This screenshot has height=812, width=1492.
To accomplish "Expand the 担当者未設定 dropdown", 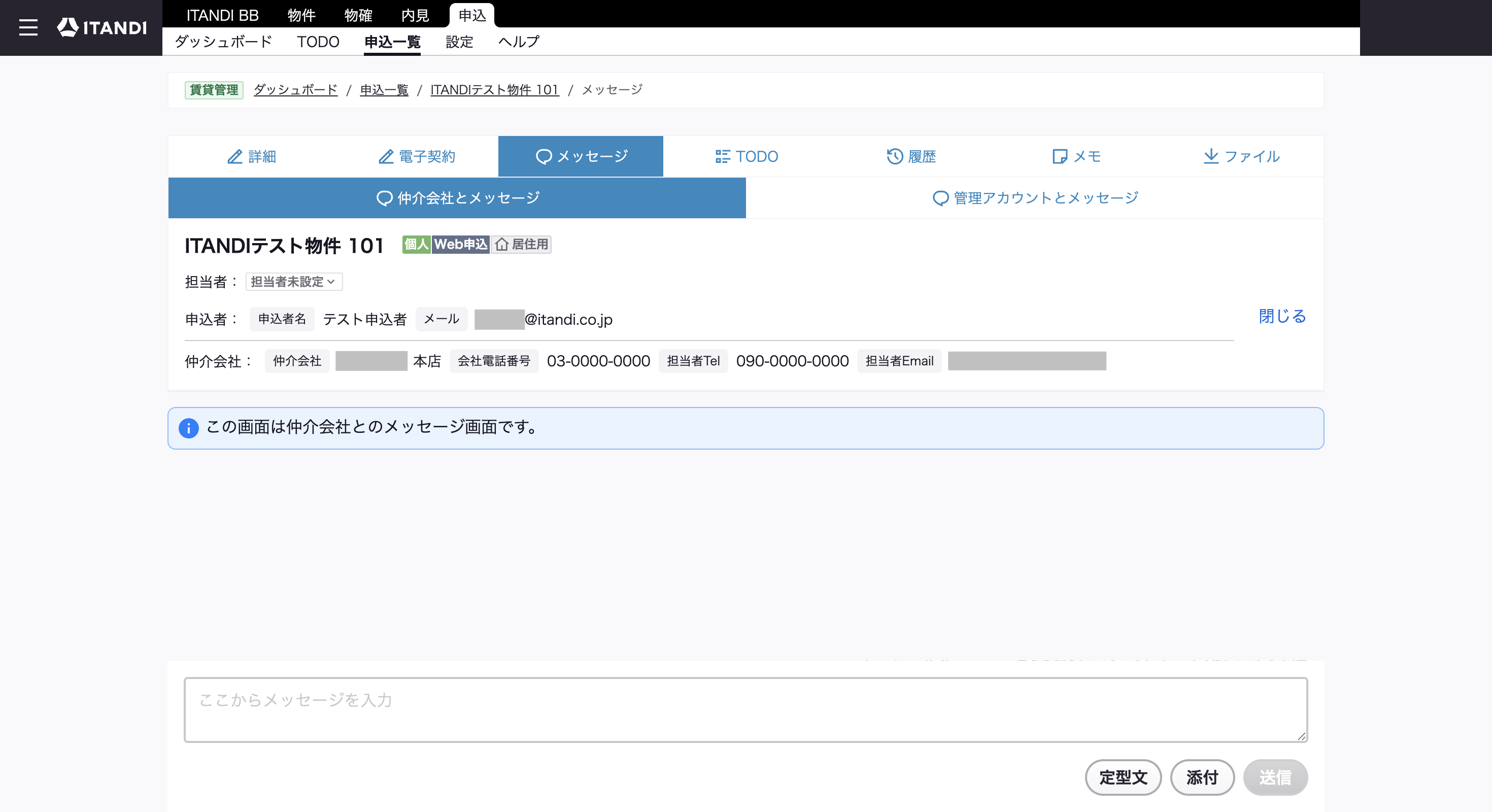I will point(294,282).
